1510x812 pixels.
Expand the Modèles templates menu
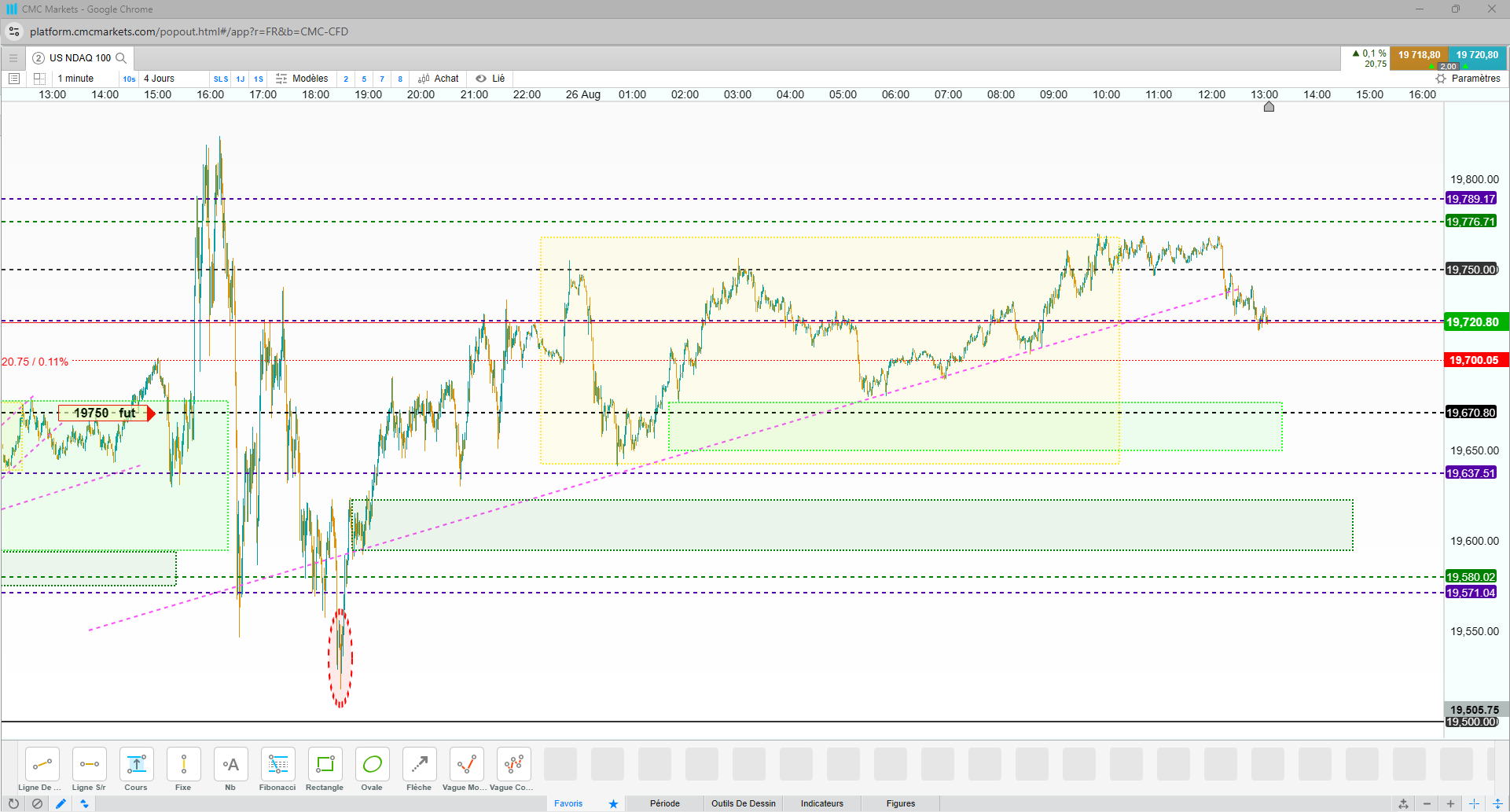[302, 79]
